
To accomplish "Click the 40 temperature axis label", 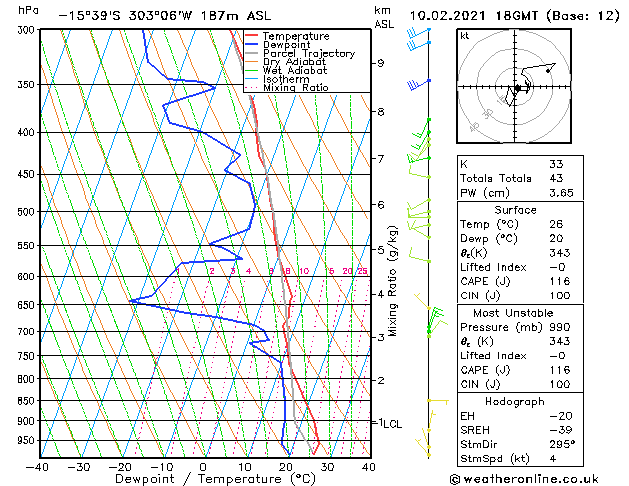I will point(369,467).
